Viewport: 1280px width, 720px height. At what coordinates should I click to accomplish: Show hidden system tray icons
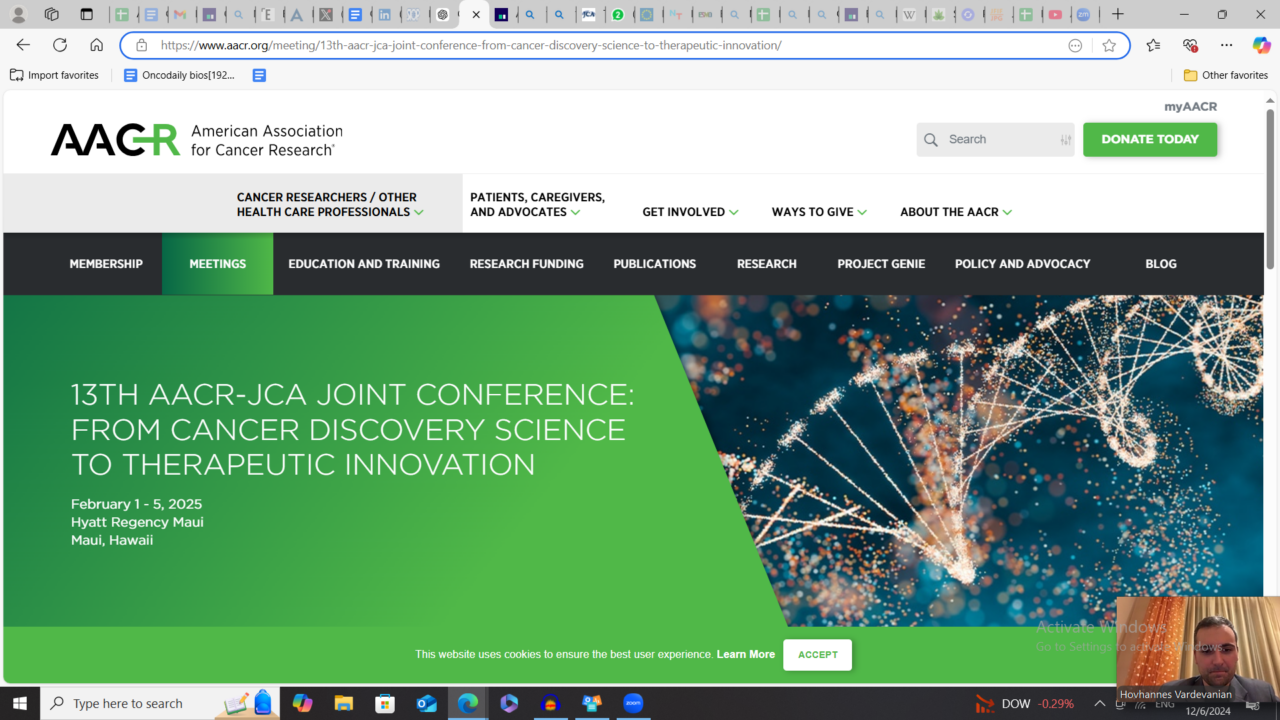coord(1099,704)
